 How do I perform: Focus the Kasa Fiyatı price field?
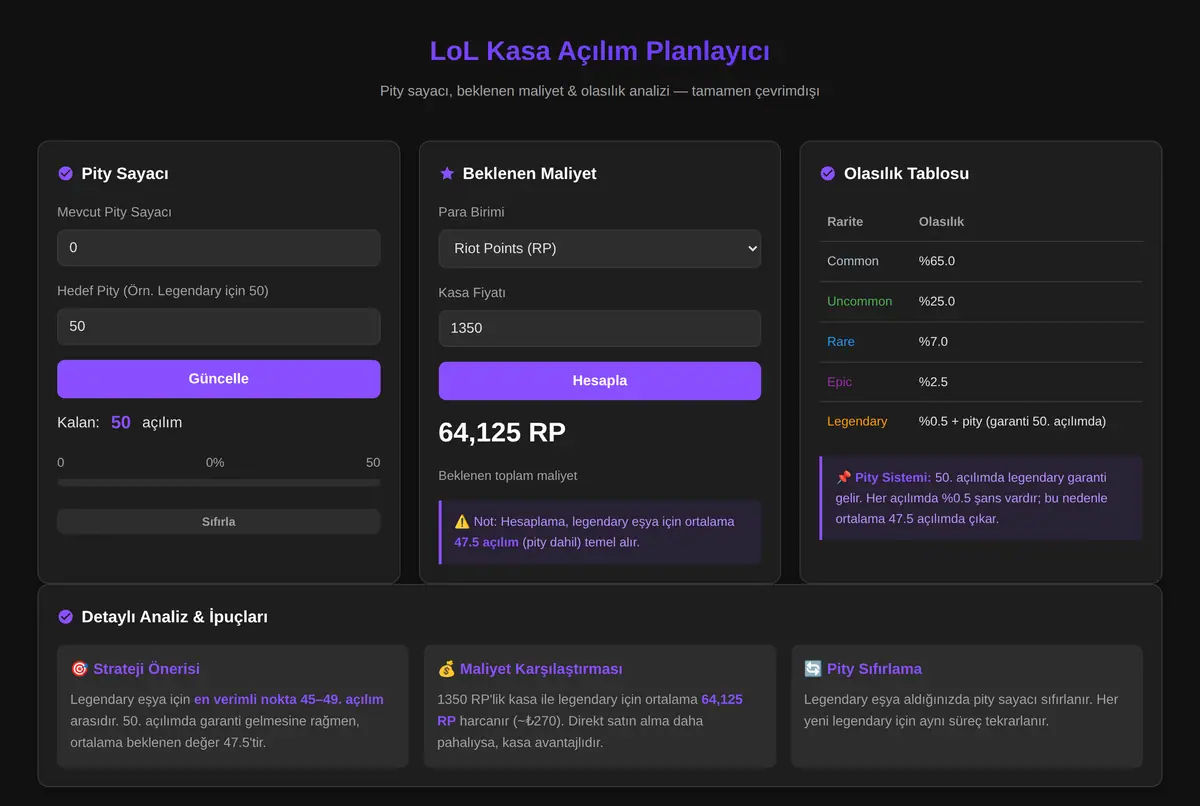(x=600, y=328)
